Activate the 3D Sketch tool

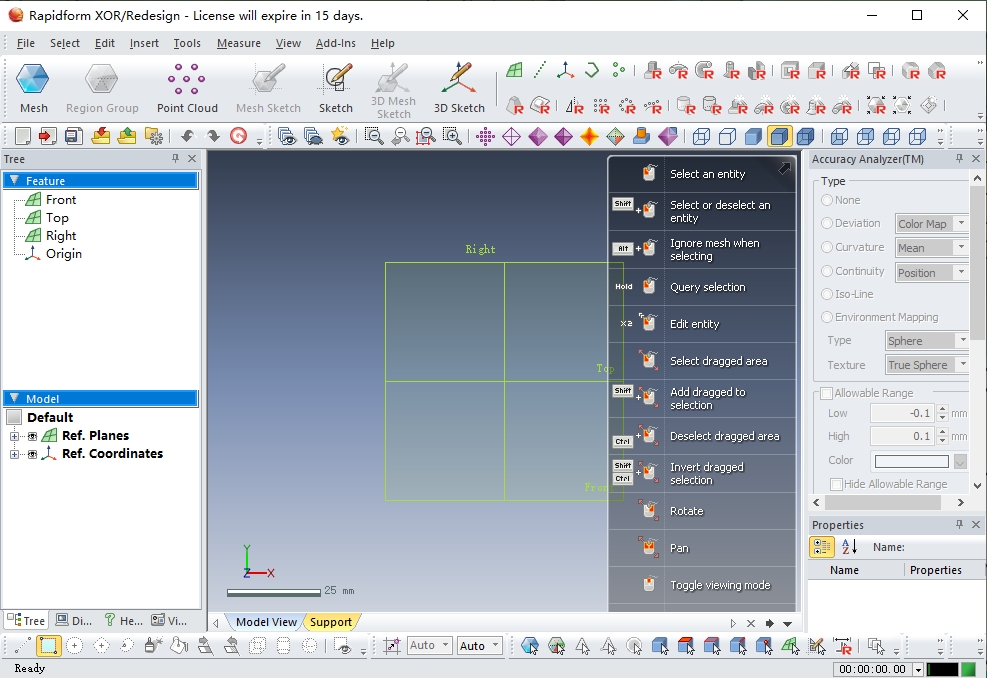[x=459, y=88]
